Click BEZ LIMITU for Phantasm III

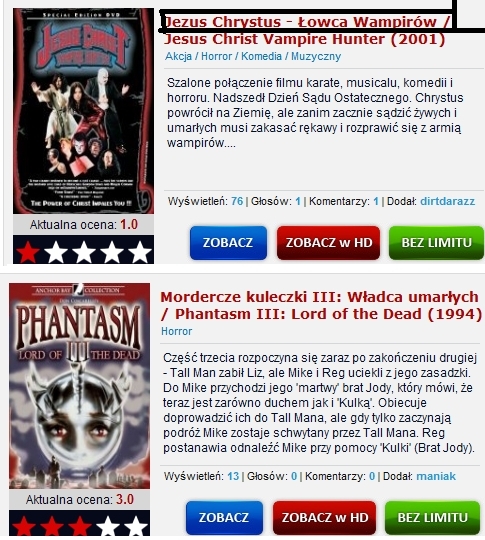tap(432, 518)
